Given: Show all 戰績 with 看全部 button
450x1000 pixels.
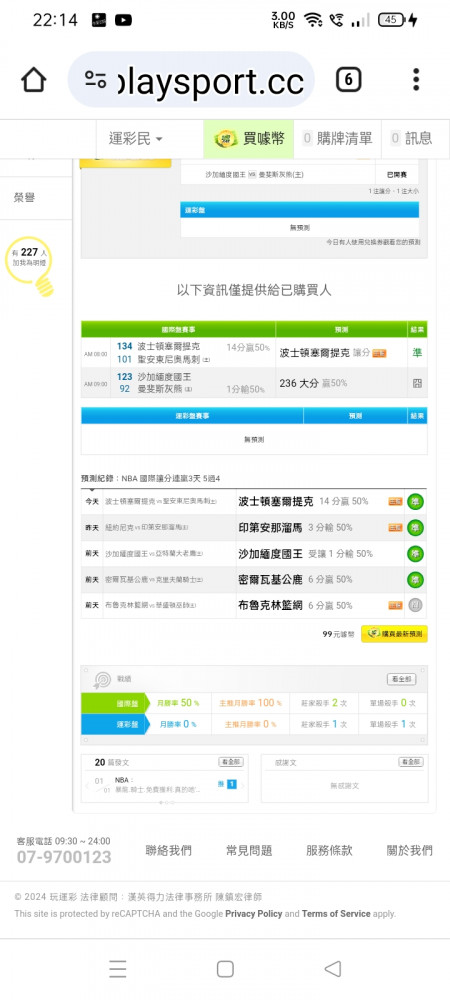Looking at the screenshot, I should pos(402,679).
